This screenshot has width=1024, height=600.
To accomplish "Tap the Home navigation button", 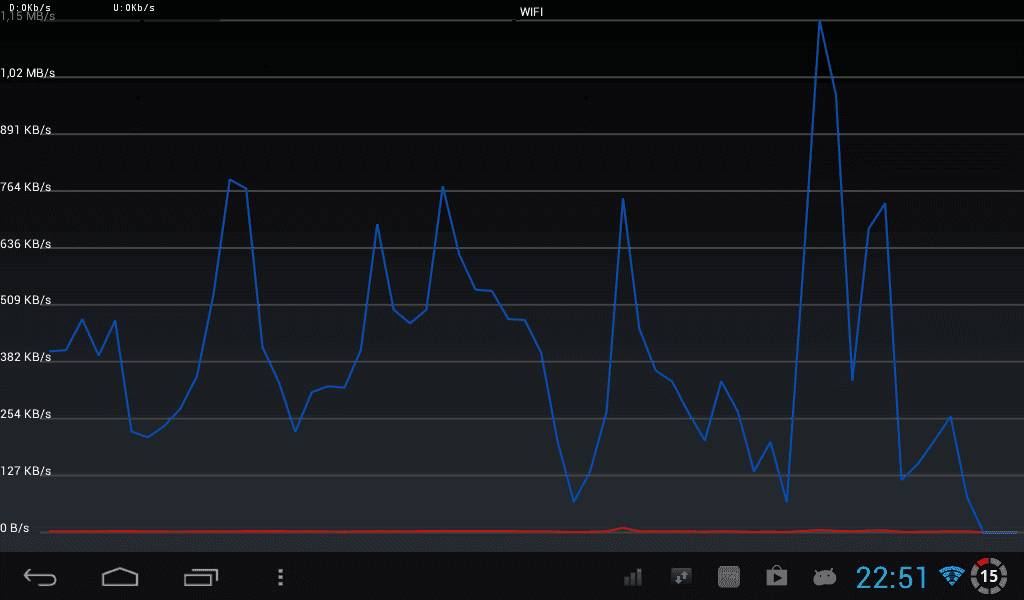I will [120, 577].
